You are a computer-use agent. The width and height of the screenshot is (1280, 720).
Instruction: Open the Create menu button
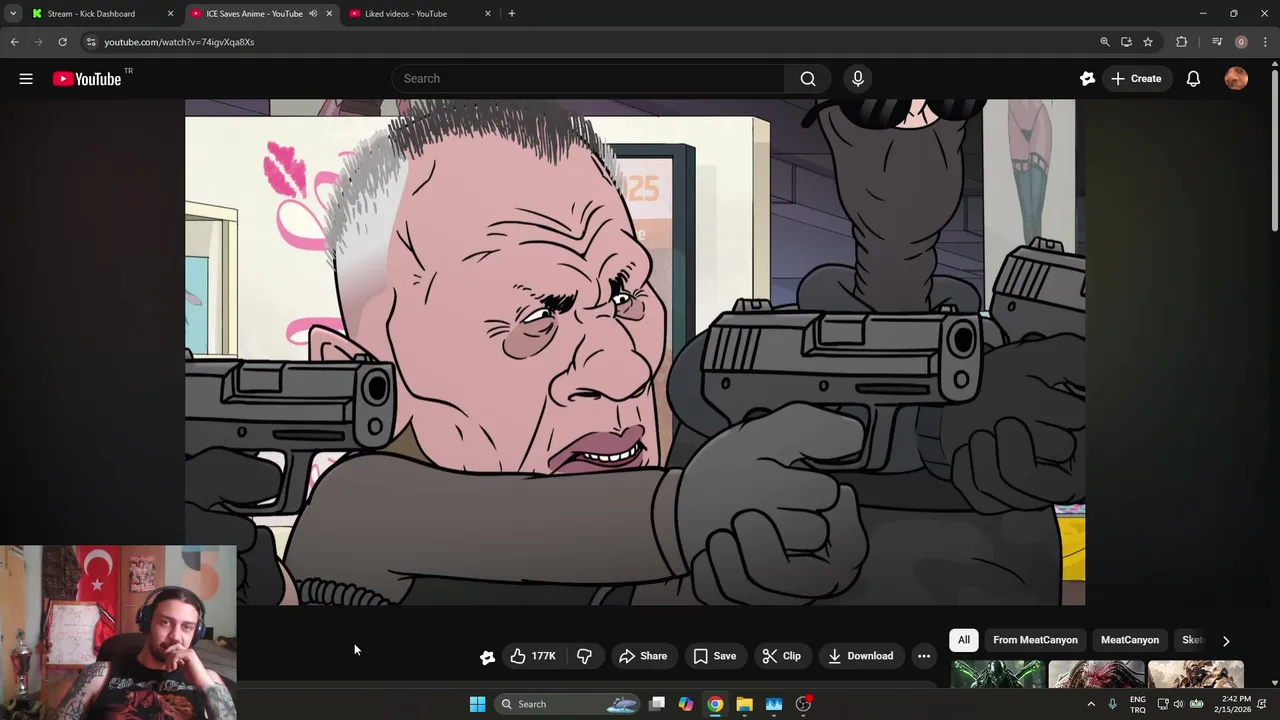[1136, 79]
